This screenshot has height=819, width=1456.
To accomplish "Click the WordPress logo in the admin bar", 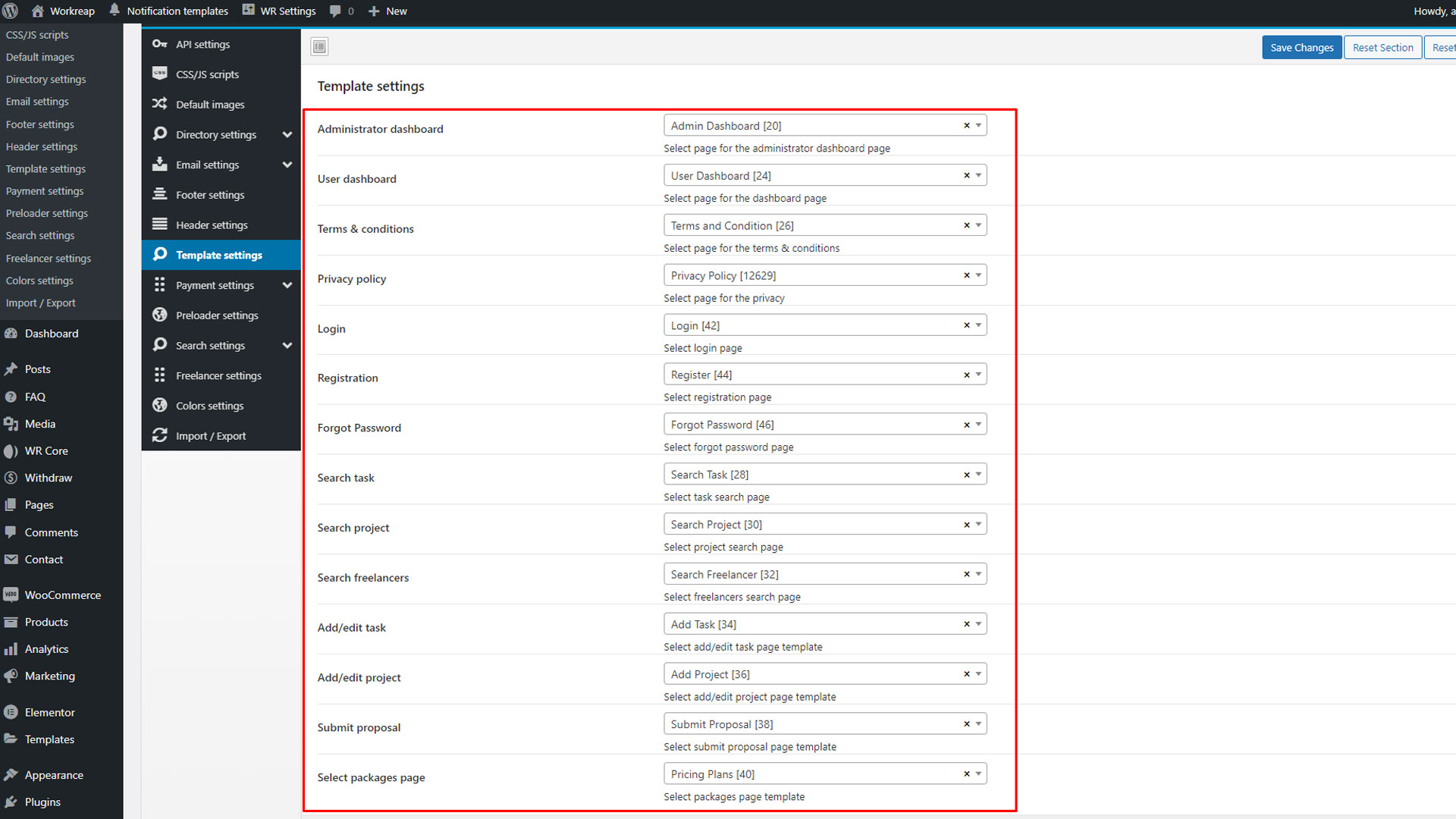I will [x=11, y=11].
